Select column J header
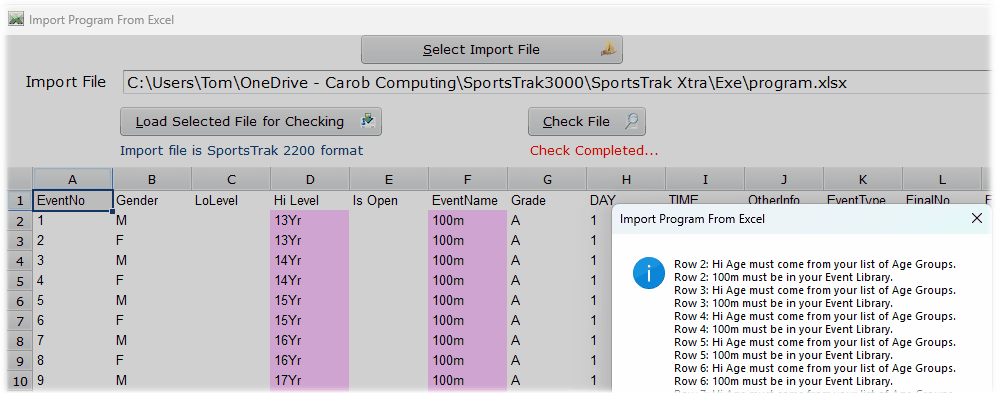996x396 pixels. [x=784, y=180]
